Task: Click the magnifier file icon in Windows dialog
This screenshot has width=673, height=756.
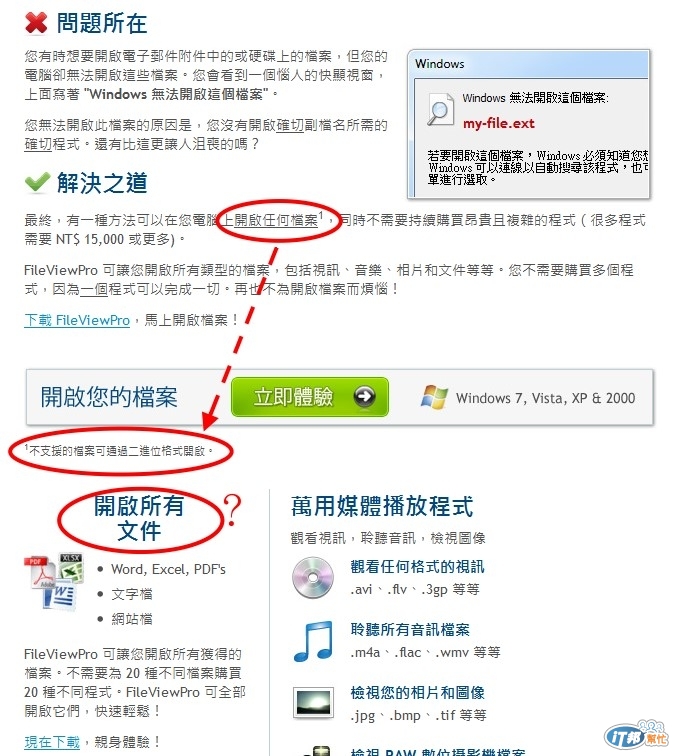Action: (x=441, y=109)
